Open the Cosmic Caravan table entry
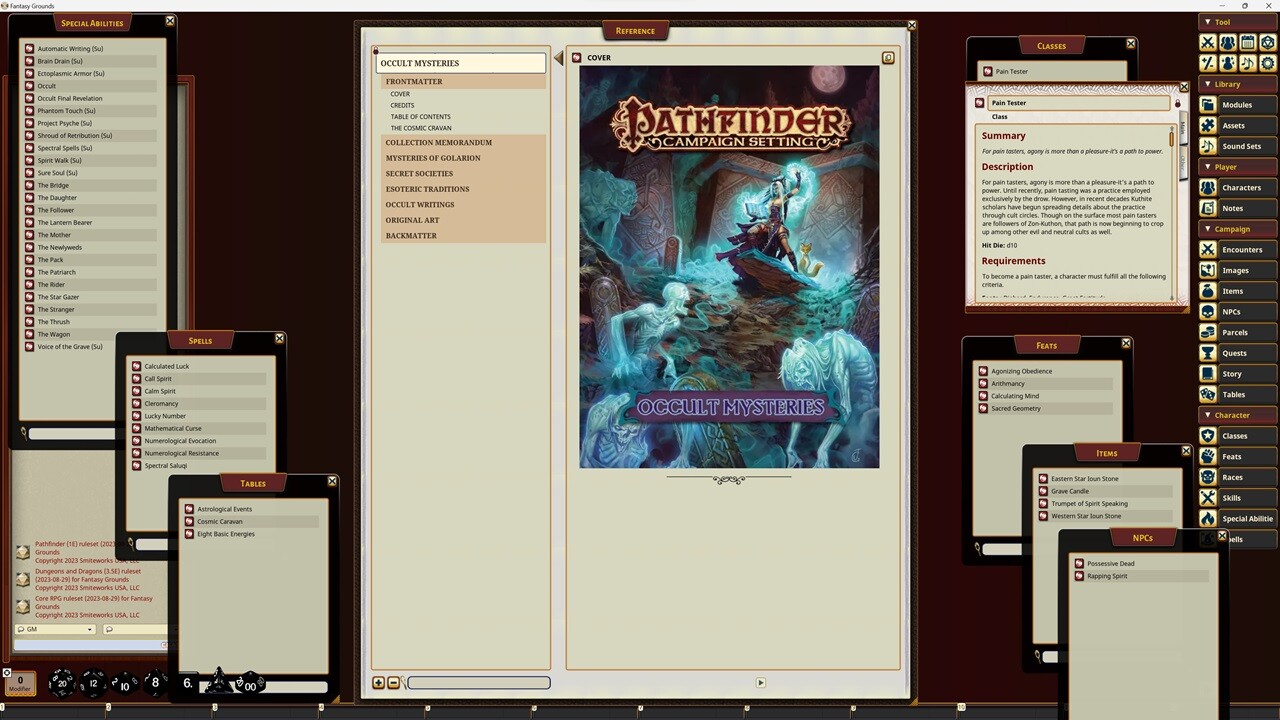 [x=220, y=522]
